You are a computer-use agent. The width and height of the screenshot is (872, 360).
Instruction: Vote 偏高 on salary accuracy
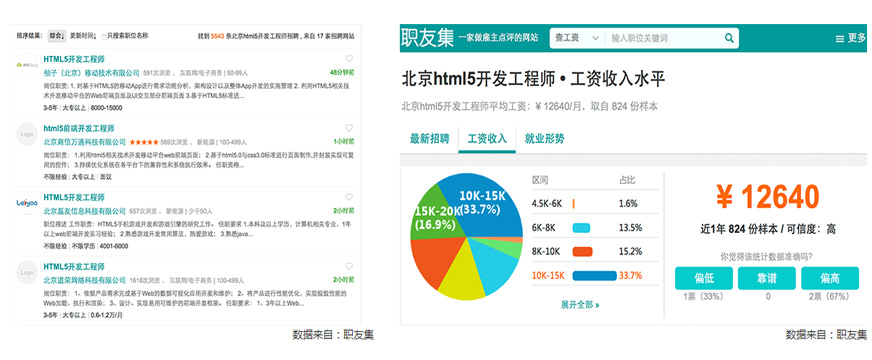pyautogui.click(x=830, y=278)
